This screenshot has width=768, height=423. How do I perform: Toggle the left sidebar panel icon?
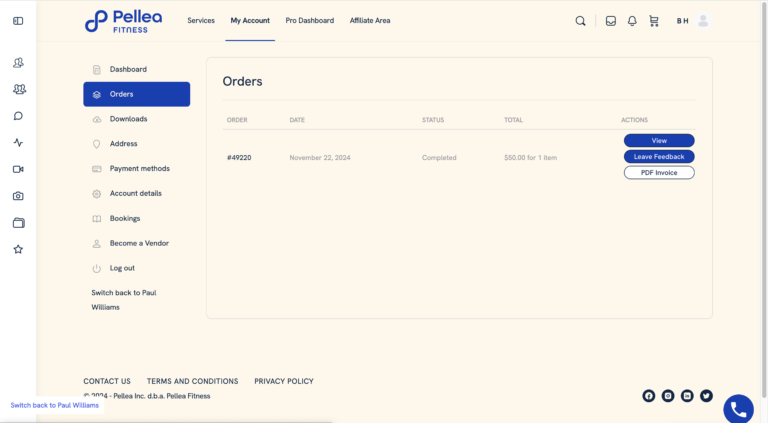[18, 21]
